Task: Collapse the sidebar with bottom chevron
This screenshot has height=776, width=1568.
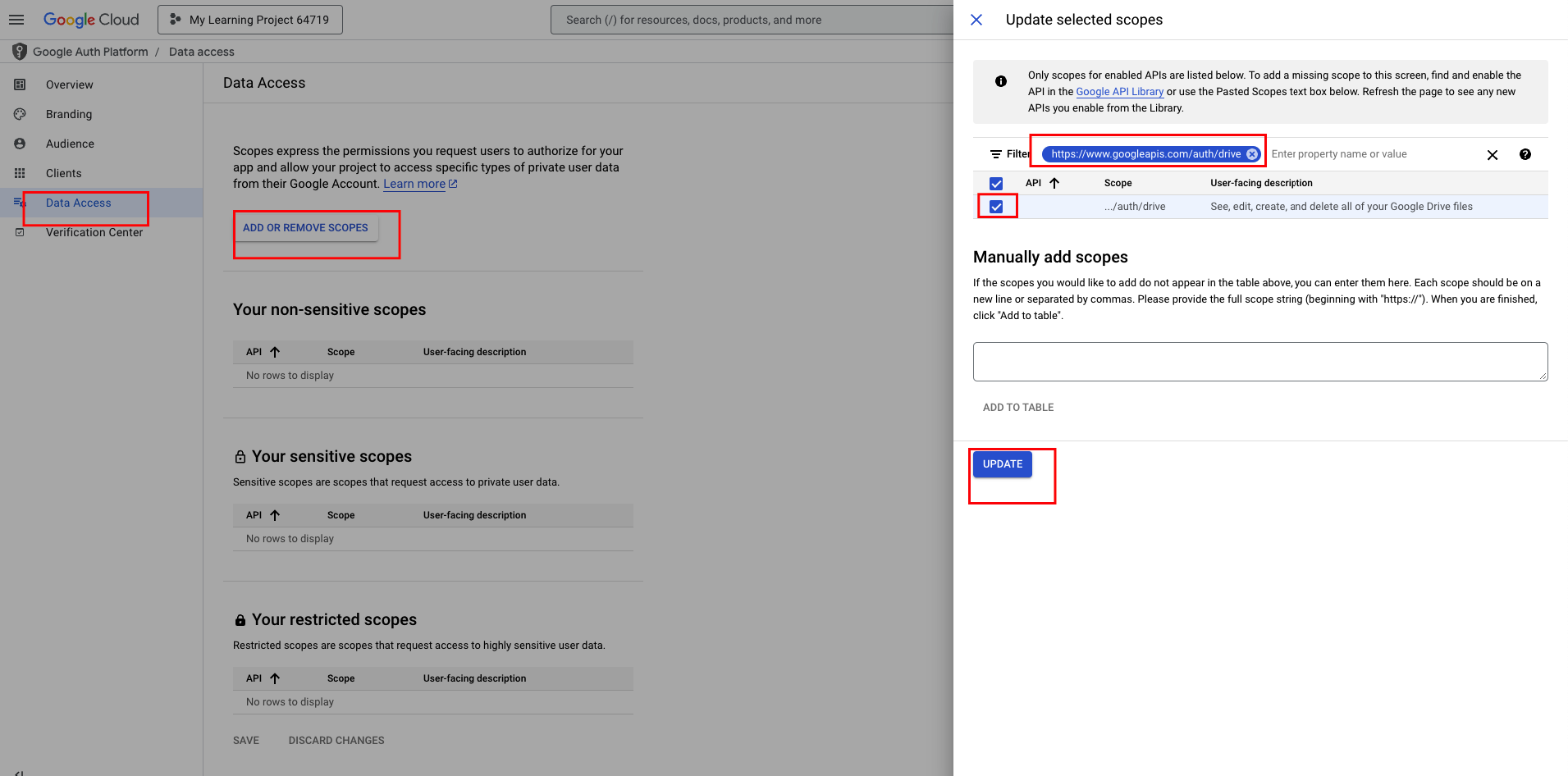Action: tap(19, 772)
